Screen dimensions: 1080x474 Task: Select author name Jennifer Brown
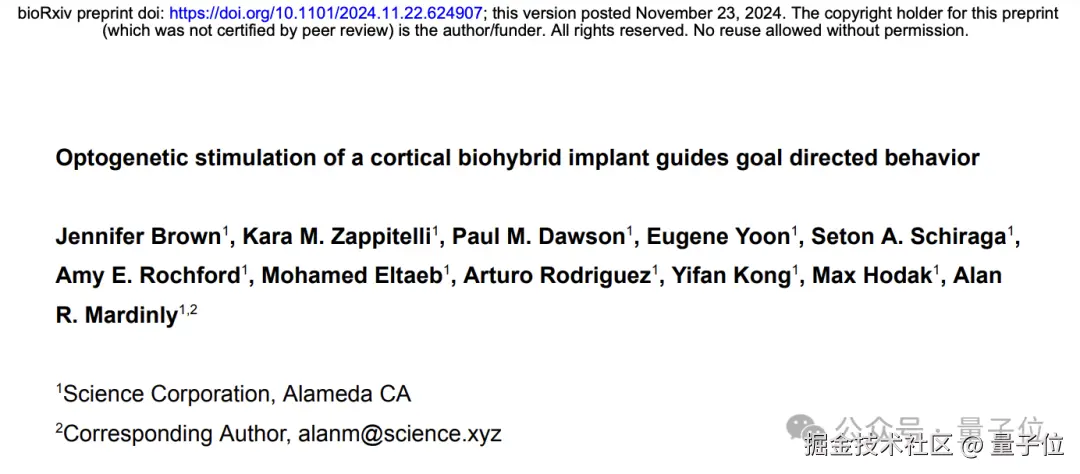[x=137, y=237]
